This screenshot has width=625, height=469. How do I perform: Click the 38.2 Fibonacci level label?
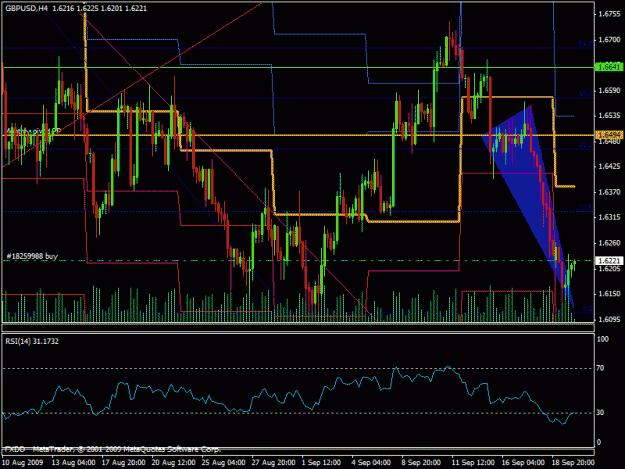(x=586, y=145)
